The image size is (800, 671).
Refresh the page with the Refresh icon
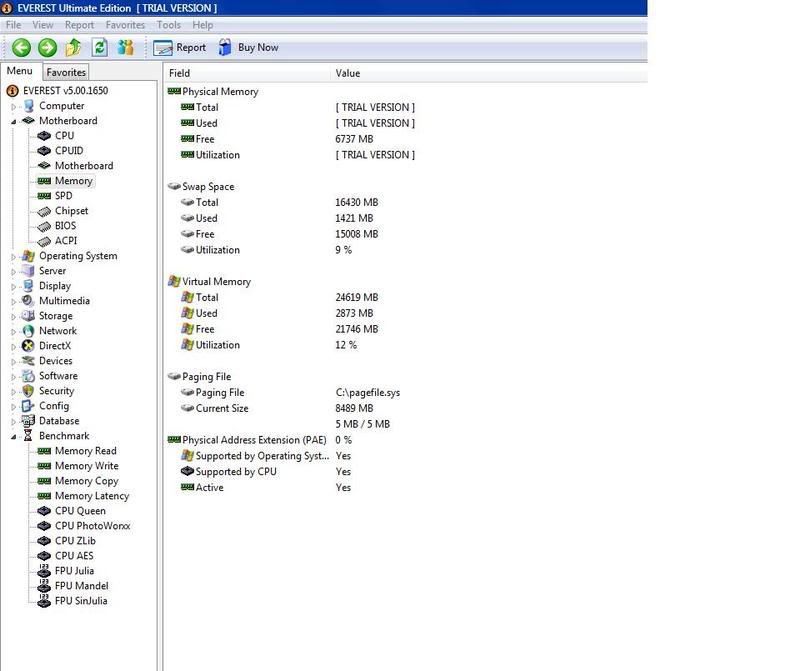click(99, 47)
